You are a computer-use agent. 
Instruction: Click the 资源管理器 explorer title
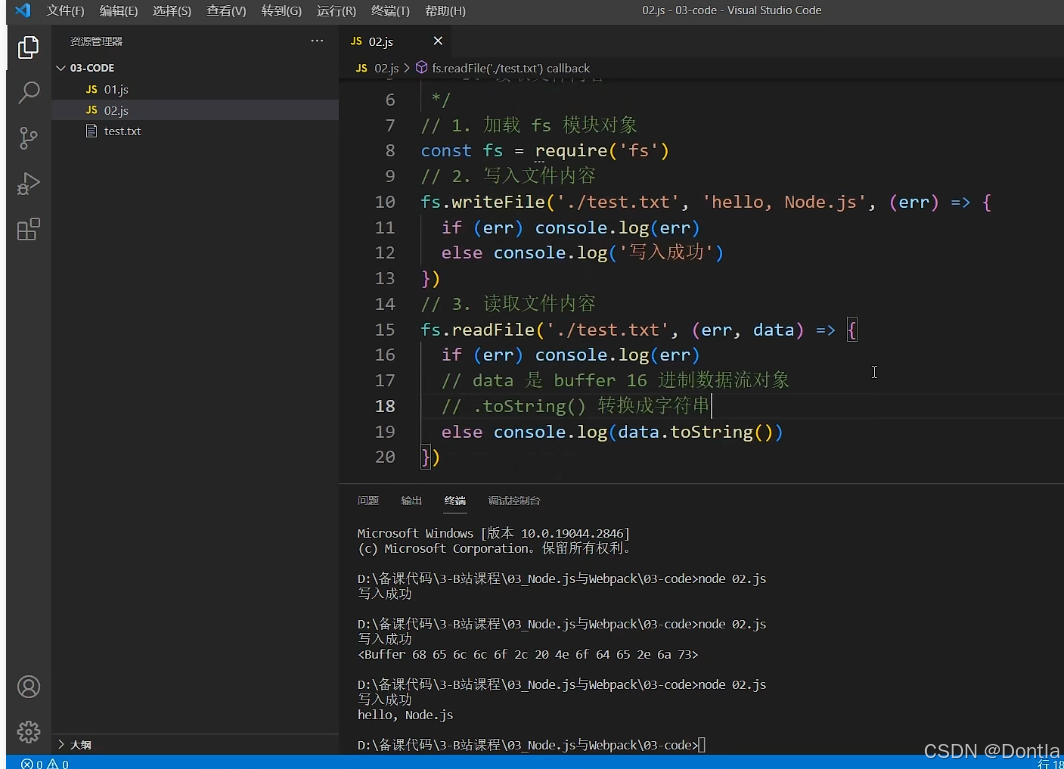pos(96,41)
